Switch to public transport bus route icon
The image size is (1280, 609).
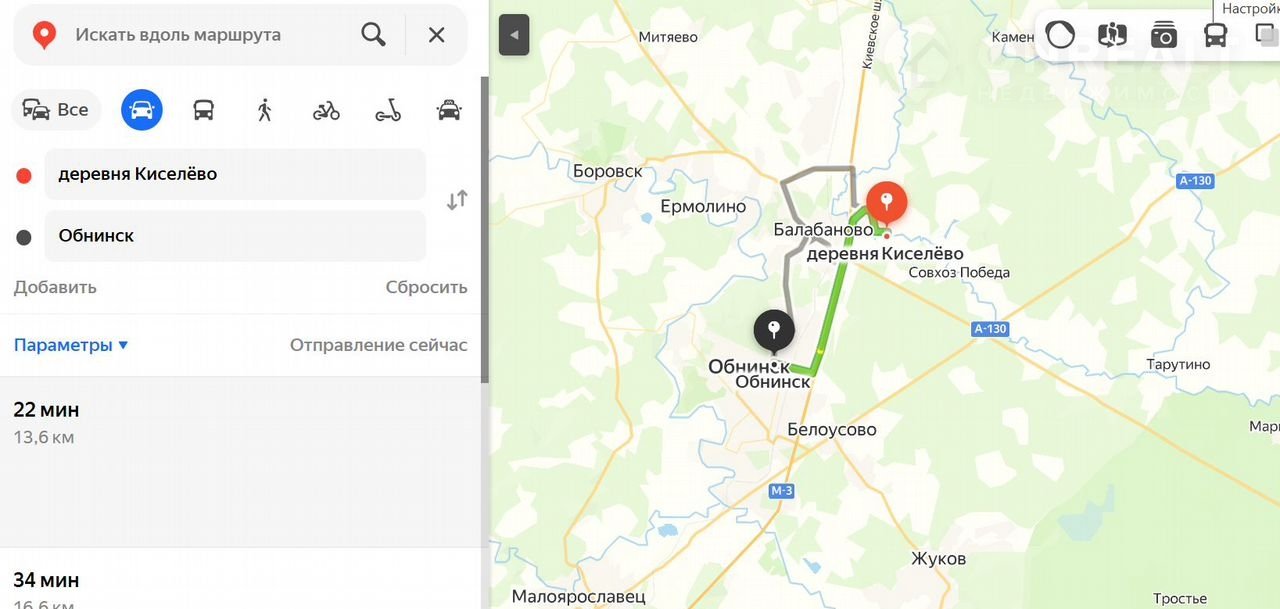pyautogui.click(x=203, y=110)
